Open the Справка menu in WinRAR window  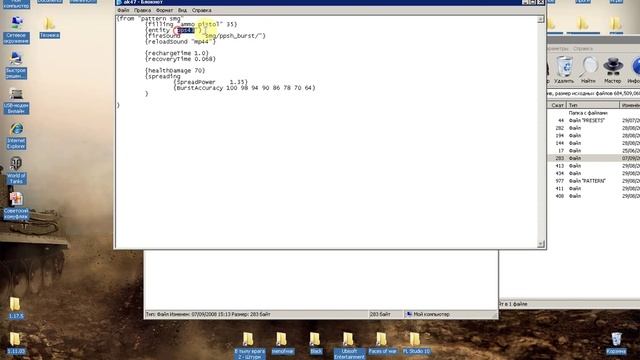(582, 49)
